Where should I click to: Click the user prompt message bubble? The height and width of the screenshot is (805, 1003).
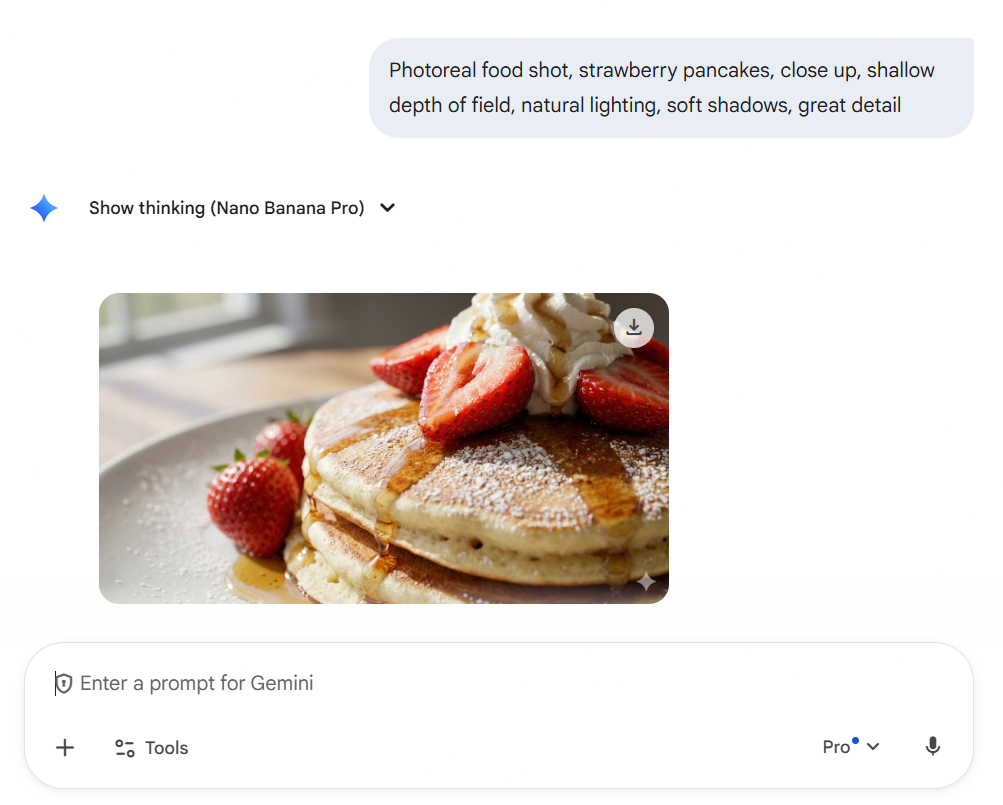(670, 88)
